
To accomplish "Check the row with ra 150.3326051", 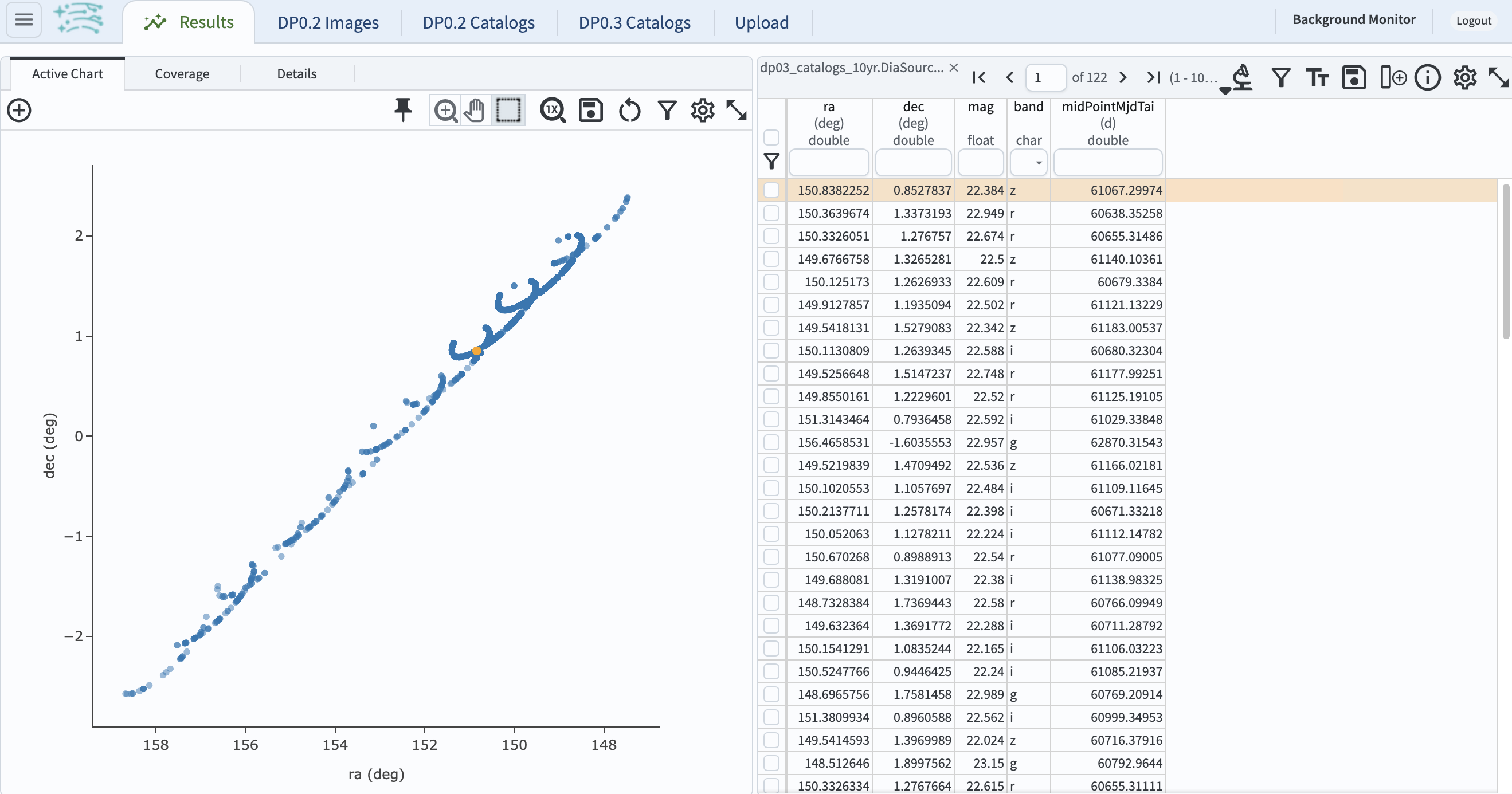I will [771, 236].
